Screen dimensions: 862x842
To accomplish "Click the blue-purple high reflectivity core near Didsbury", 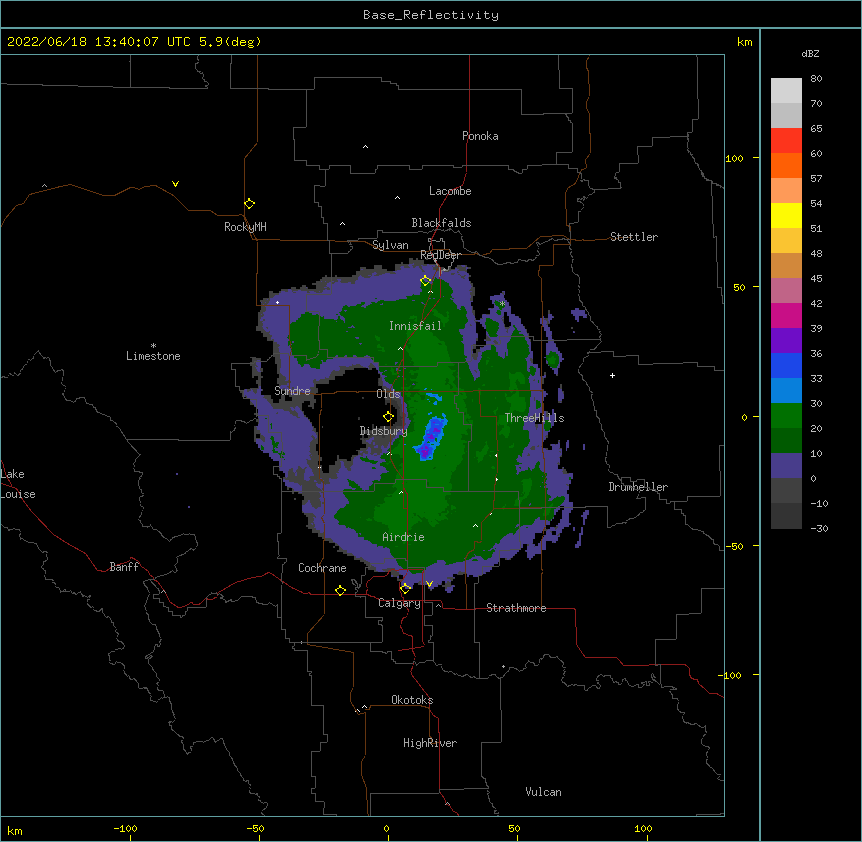I will [x=432, y=438].
